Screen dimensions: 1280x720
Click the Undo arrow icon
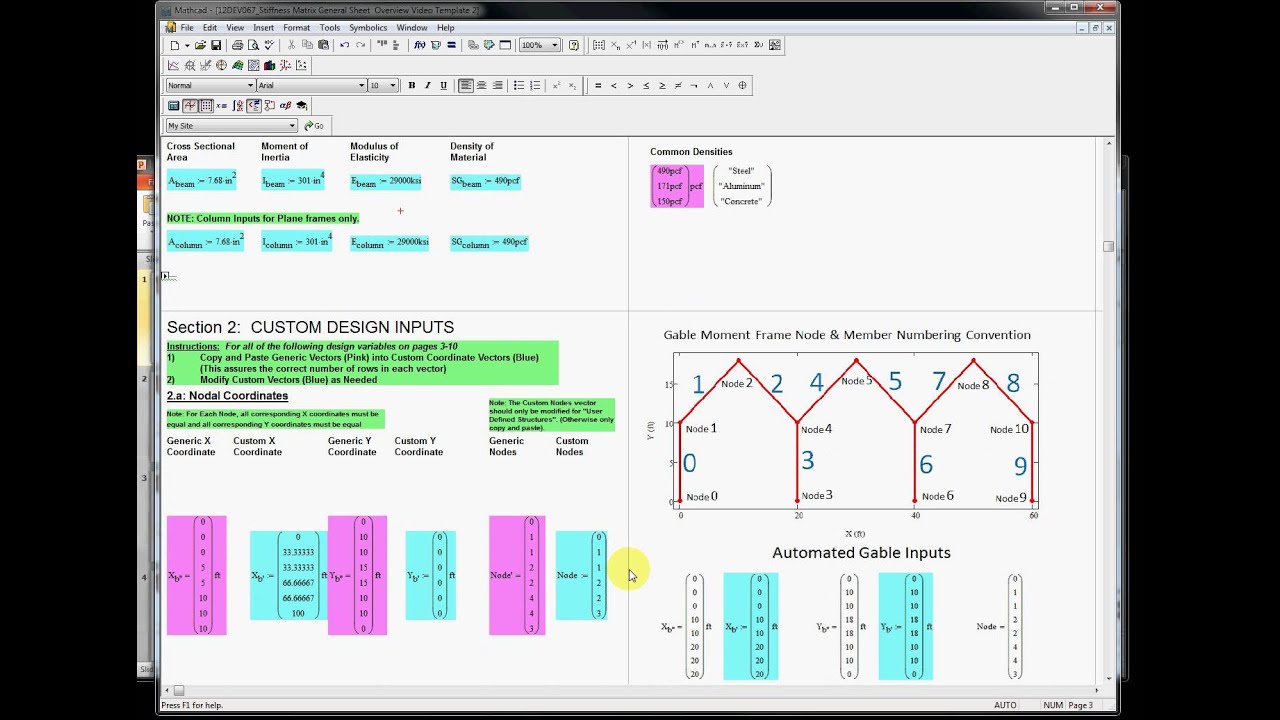point(344,45)
